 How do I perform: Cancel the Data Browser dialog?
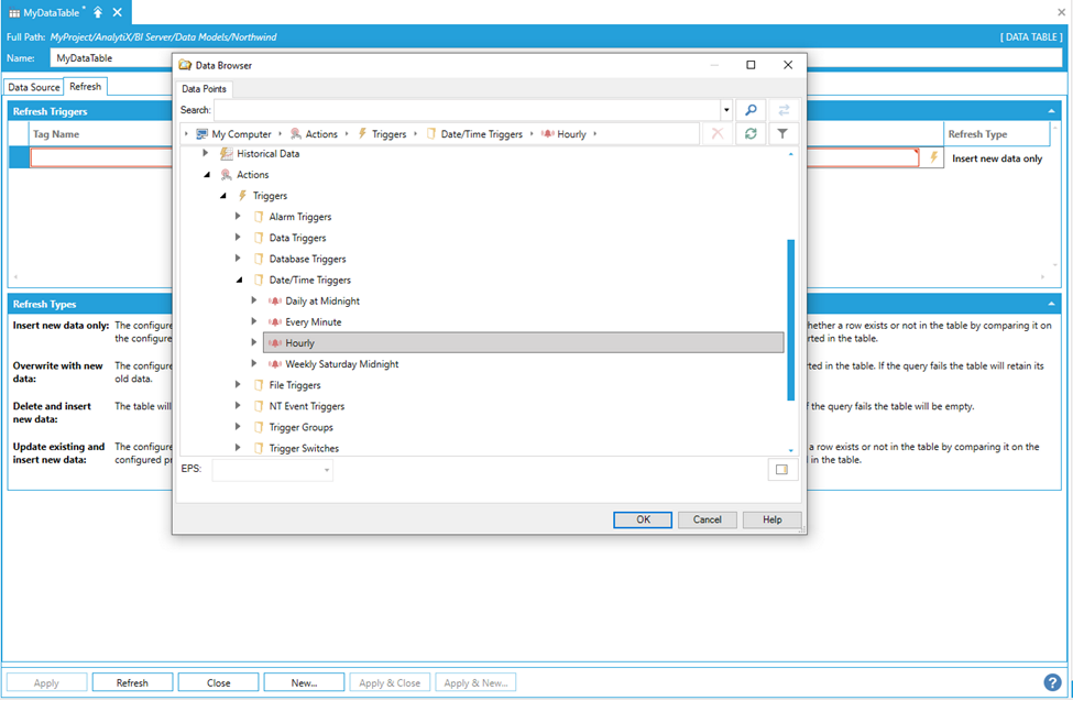[707, 520]
